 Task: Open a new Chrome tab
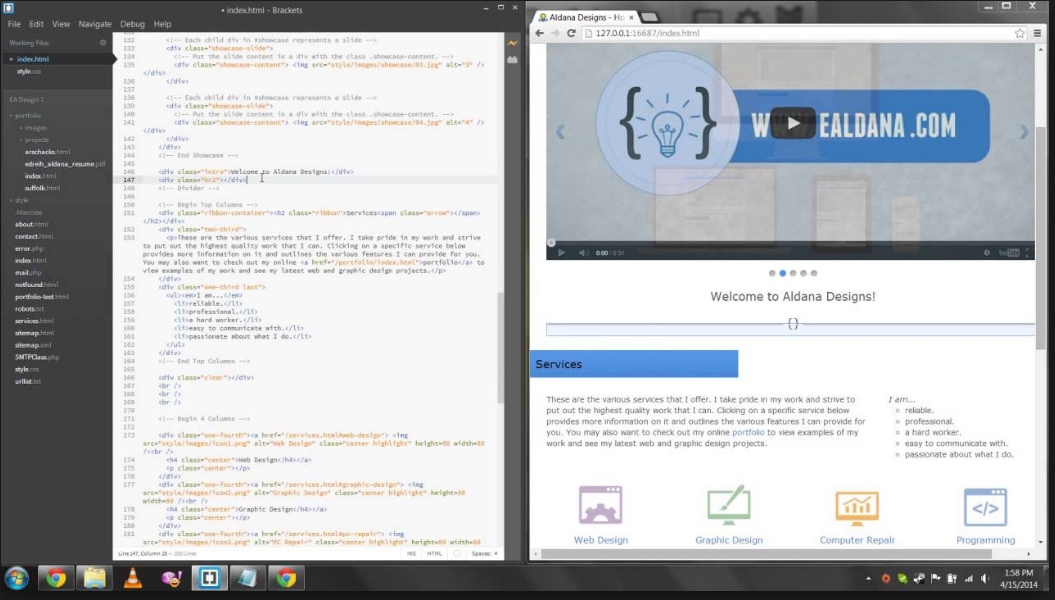(x=650, y=17)
